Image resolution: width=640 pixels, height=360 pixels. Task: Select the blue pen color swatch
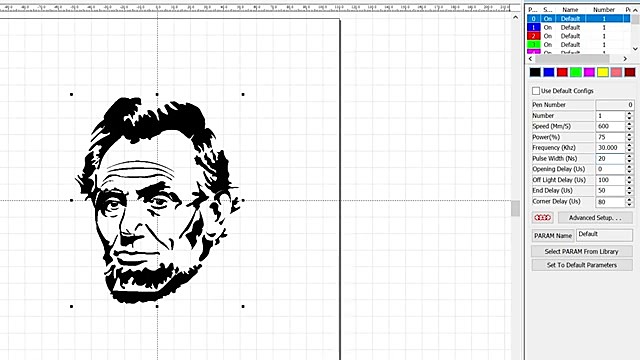(549, 72)
